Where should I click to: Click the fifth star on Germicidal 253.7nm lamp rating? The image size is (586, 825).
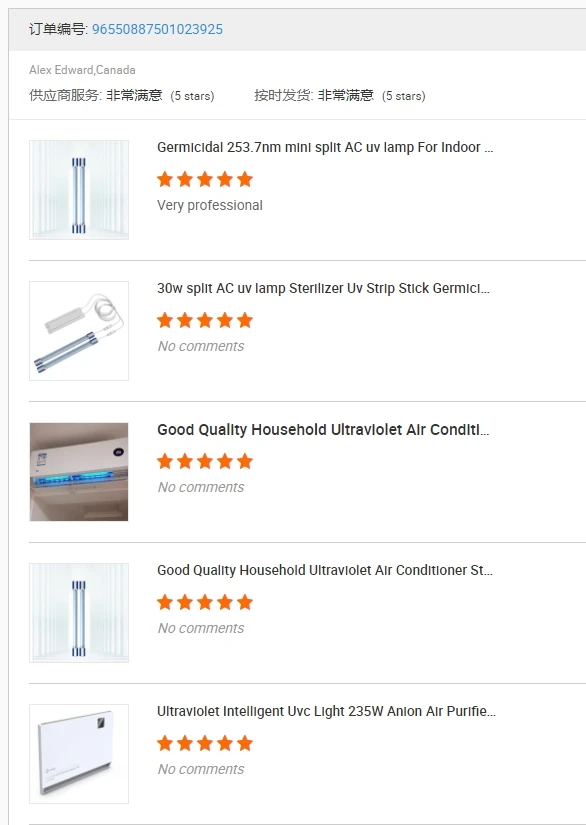click(244, 179)
